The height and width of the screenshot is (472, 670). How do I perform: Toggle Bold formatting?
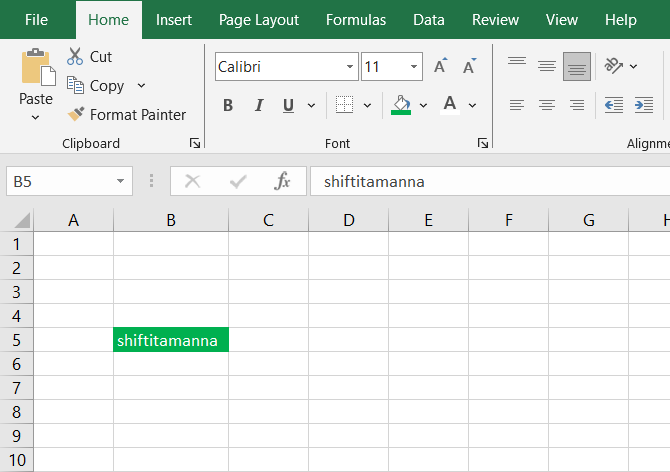(x=228, y=105)
